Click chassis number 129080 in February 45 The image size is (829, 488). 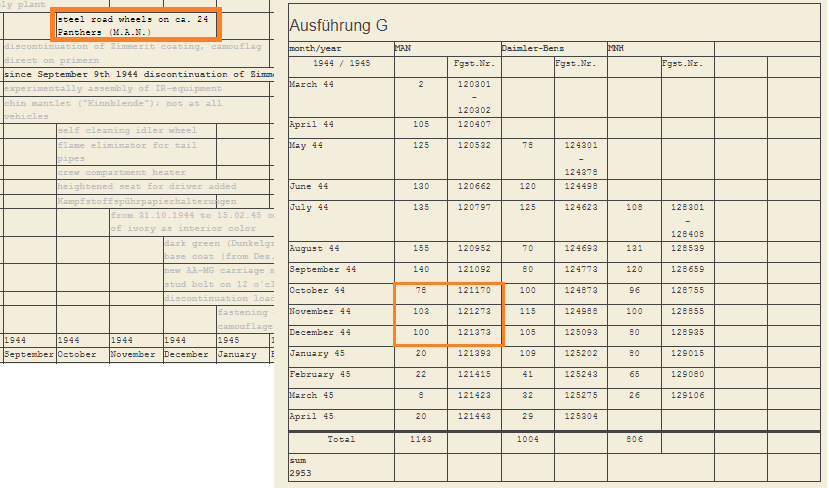coord(688,374)
